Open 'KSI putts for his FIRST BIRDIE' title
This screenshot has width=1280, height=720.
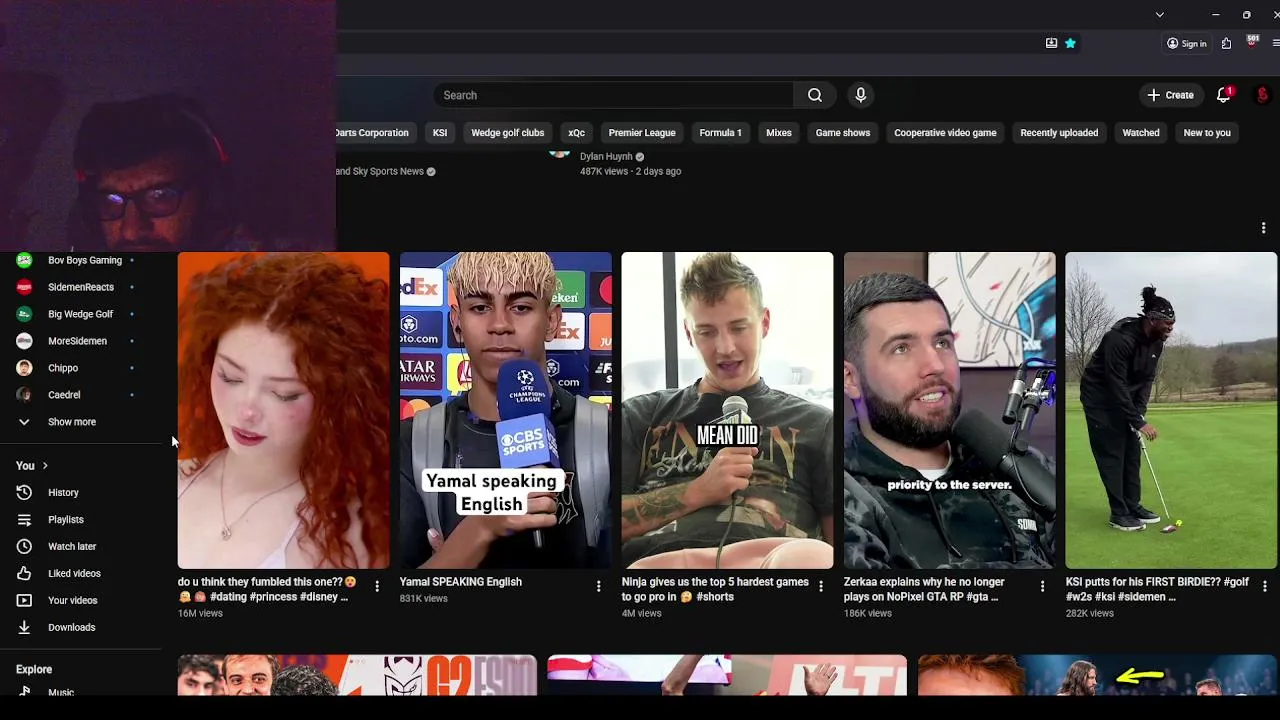pos(1157,589)
